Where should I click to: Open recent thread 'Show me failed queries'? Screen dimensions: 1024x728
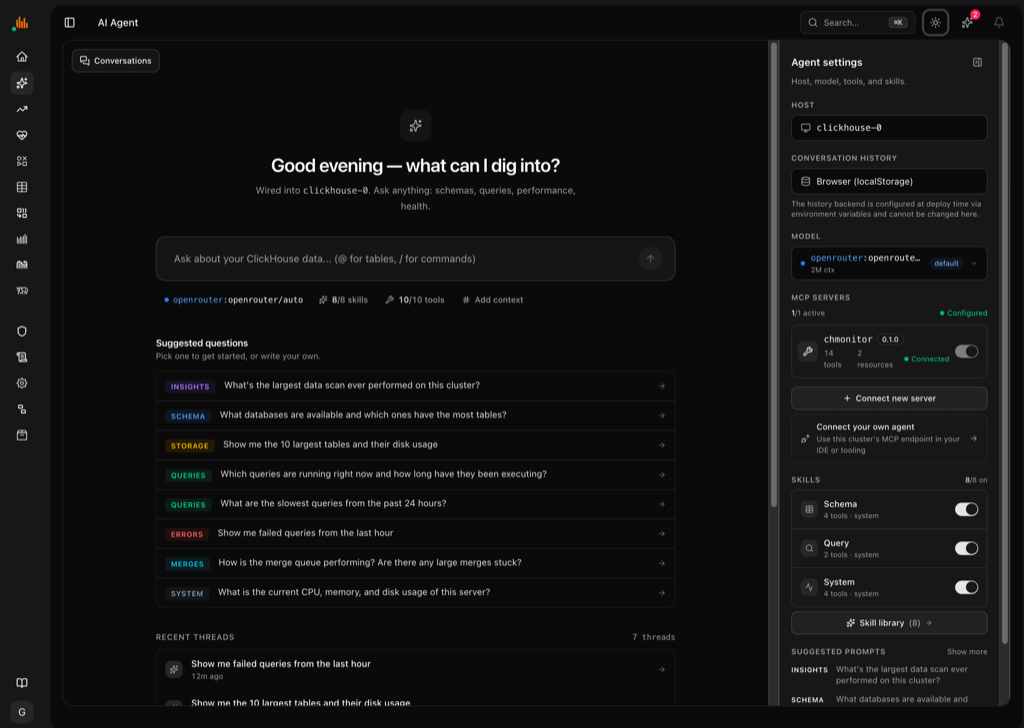415,669
